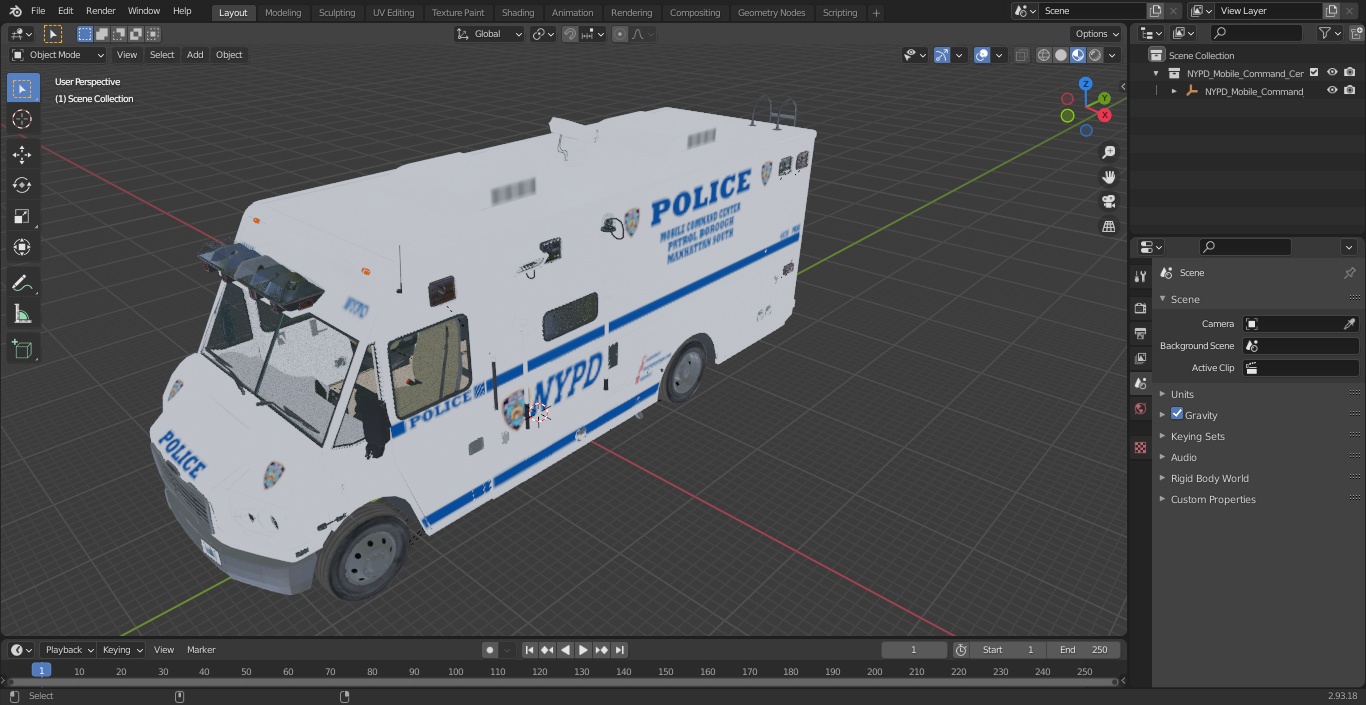Open the File menu
This screenshot has width=1366, height=705.
click(38, 11)
